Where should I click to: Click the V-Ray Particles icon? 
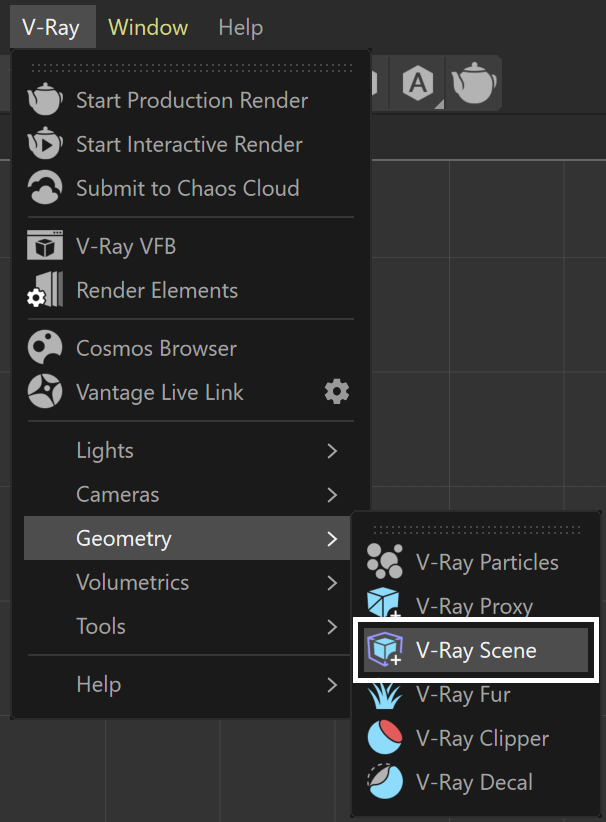385,561
